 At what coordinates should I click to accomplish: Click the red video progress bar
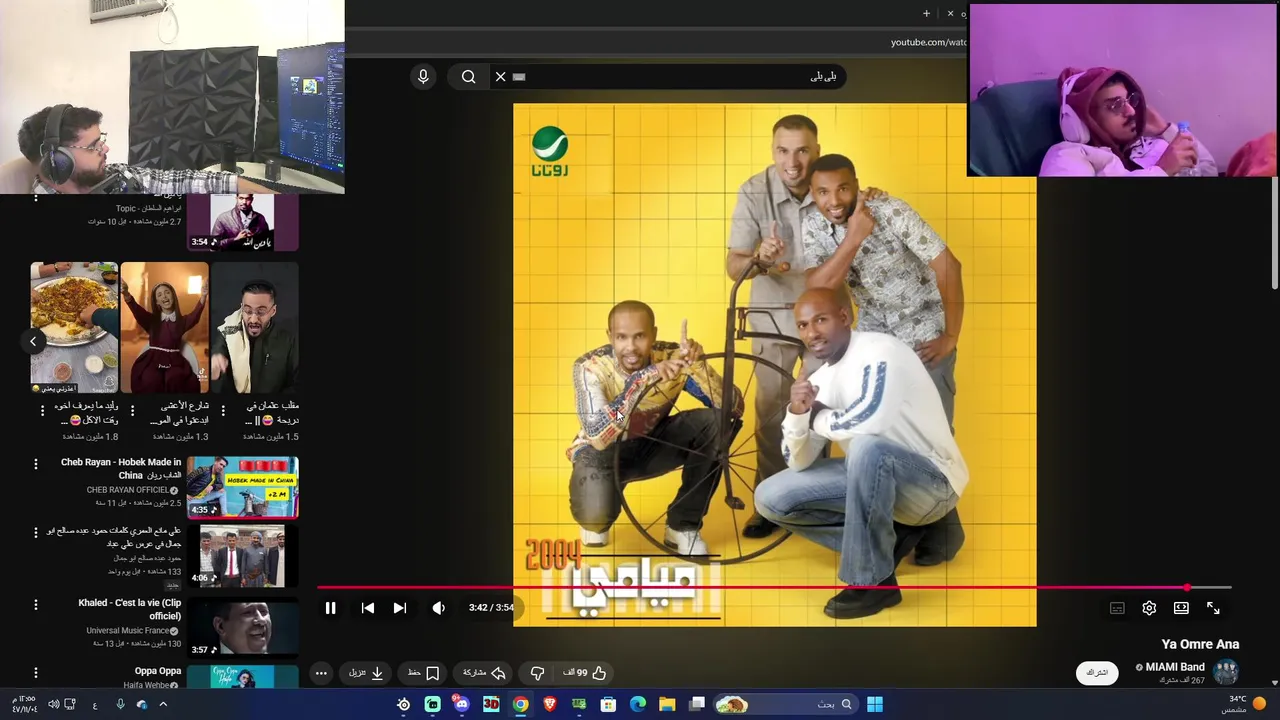pos(774,588)
